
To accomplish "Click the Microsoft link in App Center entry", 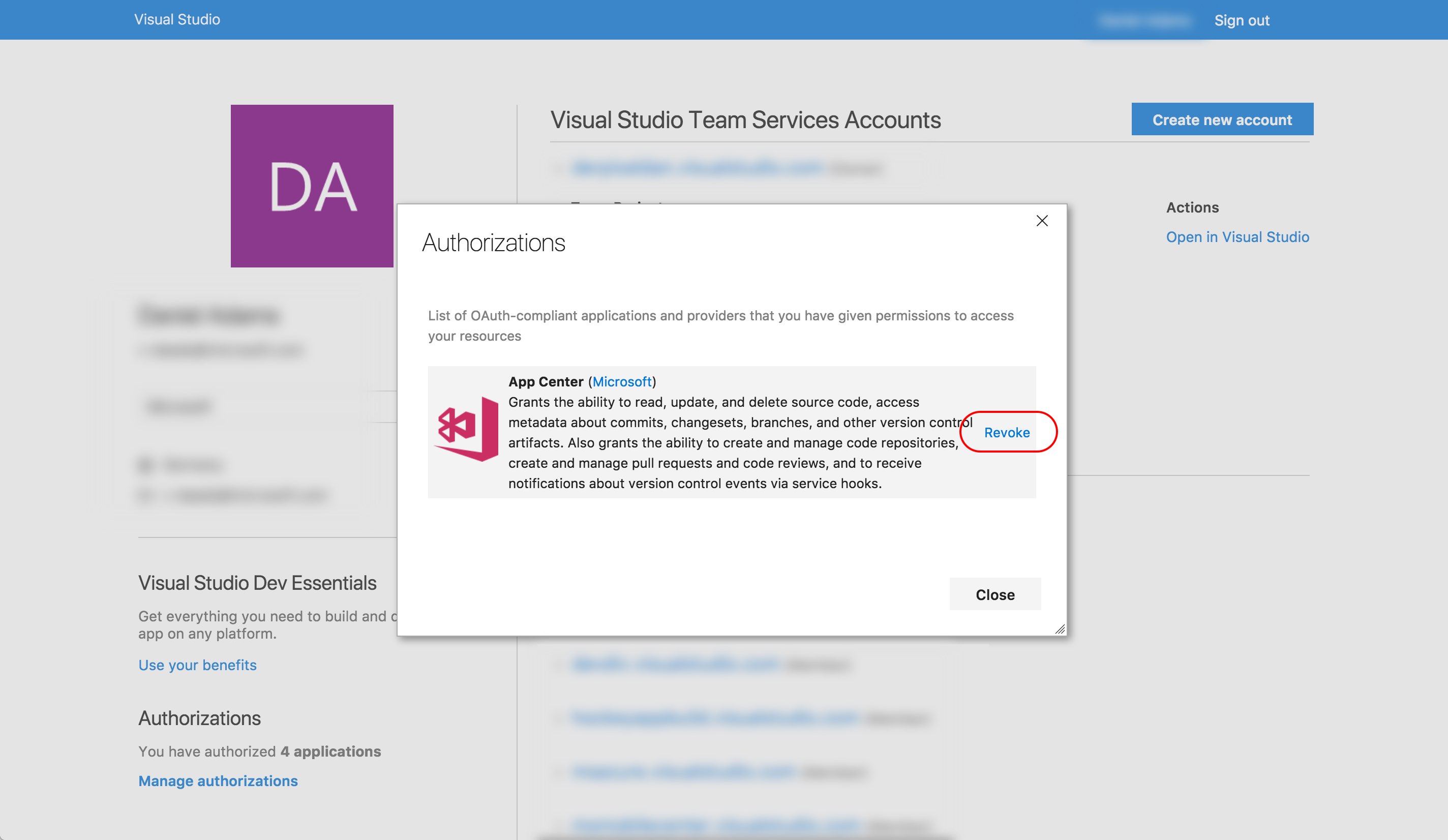I will (x=622, y=380).
